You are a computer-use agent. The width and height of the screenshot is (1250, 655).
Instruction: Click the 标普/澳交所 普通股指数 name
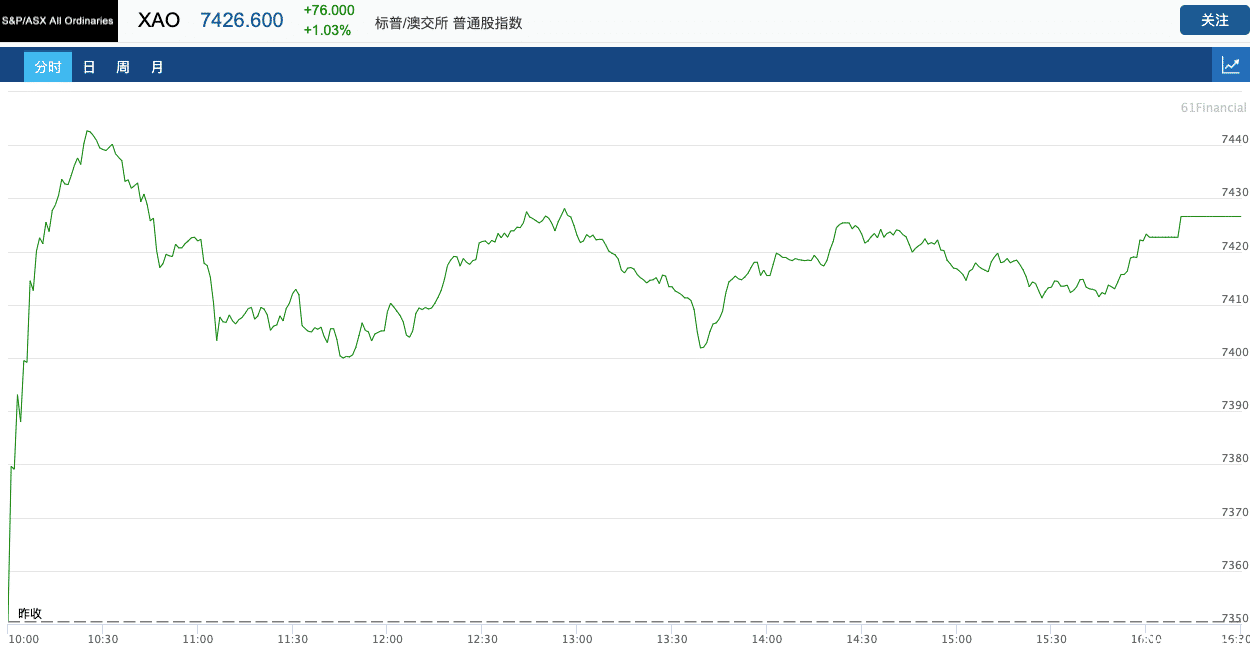448,22
